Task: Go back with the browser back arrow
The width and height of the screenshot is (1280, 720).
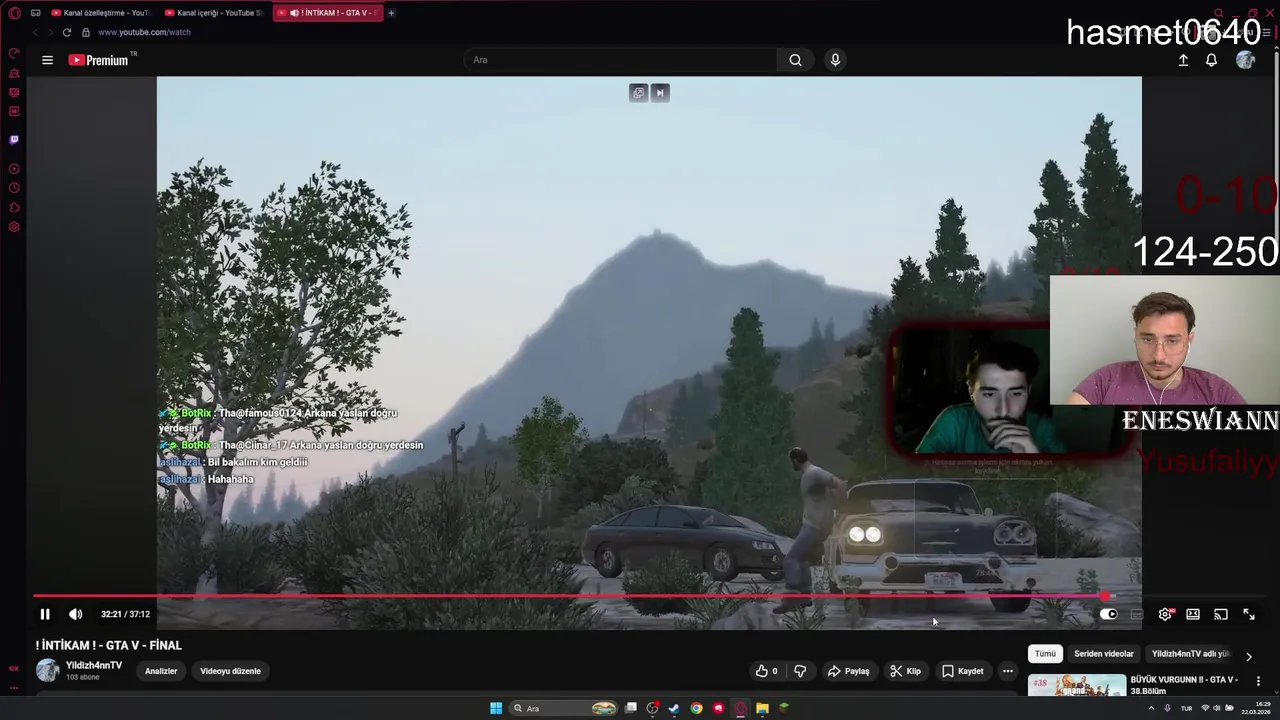Action: [35, 32]
